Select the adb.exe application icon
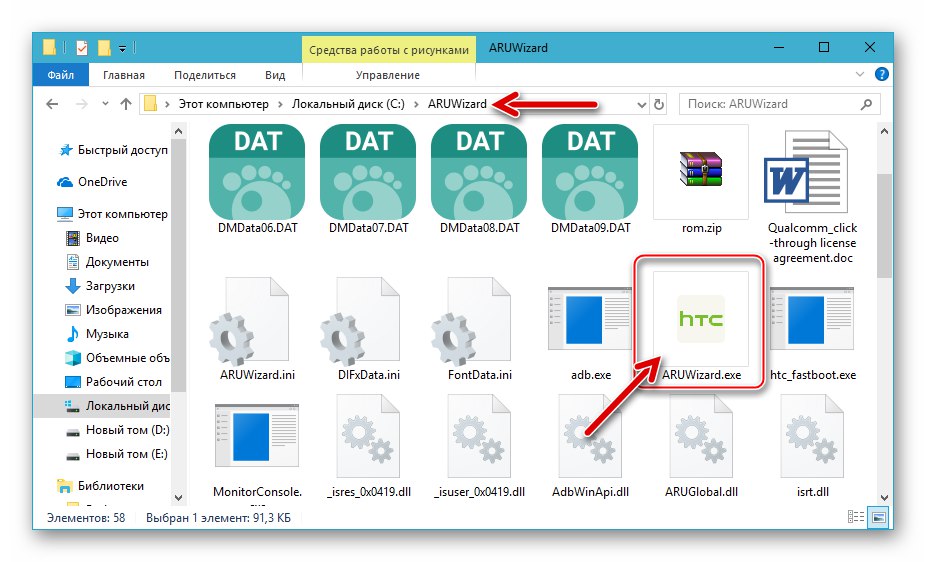This screenshot has height=562, width=926. tap(590, 320)
